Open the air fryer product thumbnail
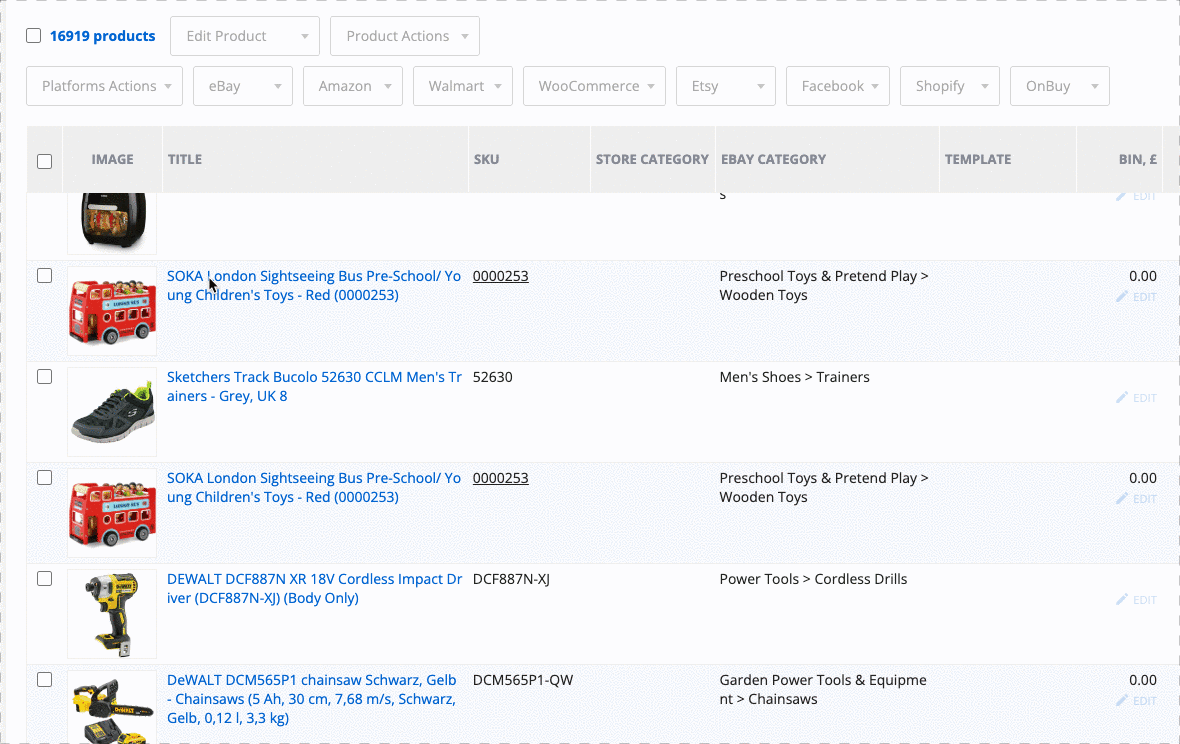The height and width of the screenshot is (744, 1180). [x=112, y=223]
